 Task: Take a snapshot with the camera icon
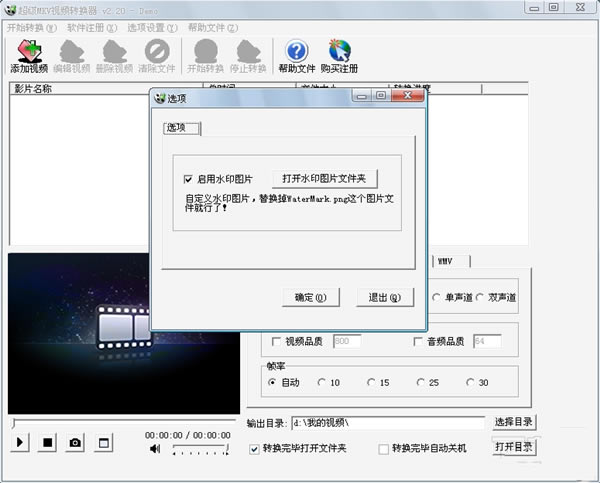[x=75, y=442]
